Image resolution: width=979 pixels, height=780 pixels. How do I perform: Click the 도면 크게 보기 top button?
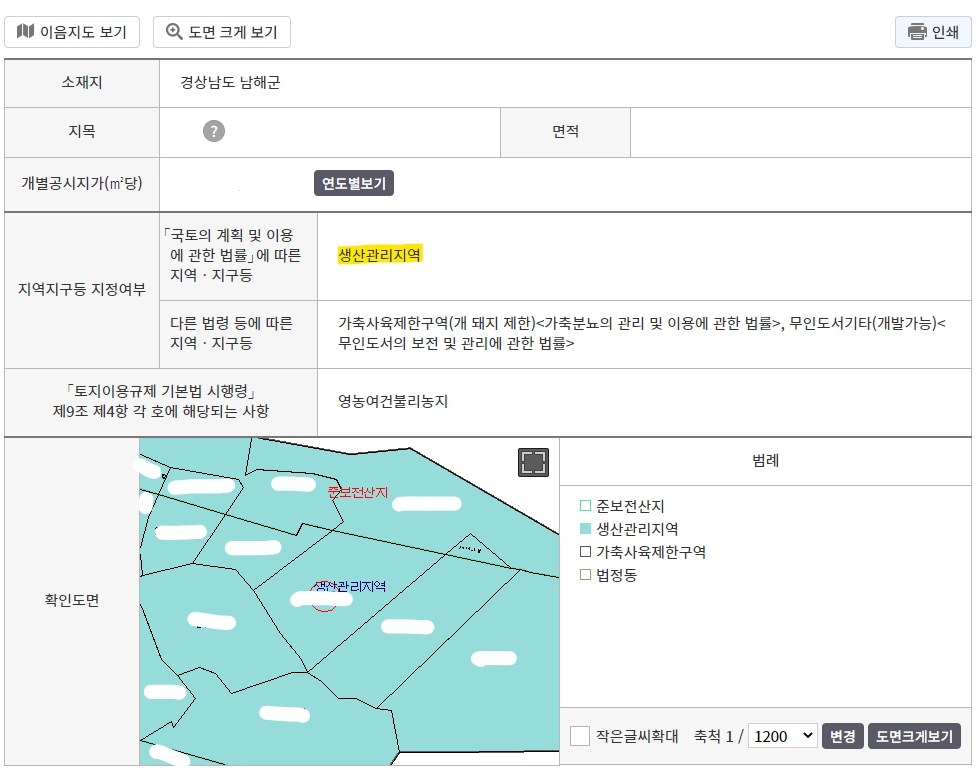[222, 32]
